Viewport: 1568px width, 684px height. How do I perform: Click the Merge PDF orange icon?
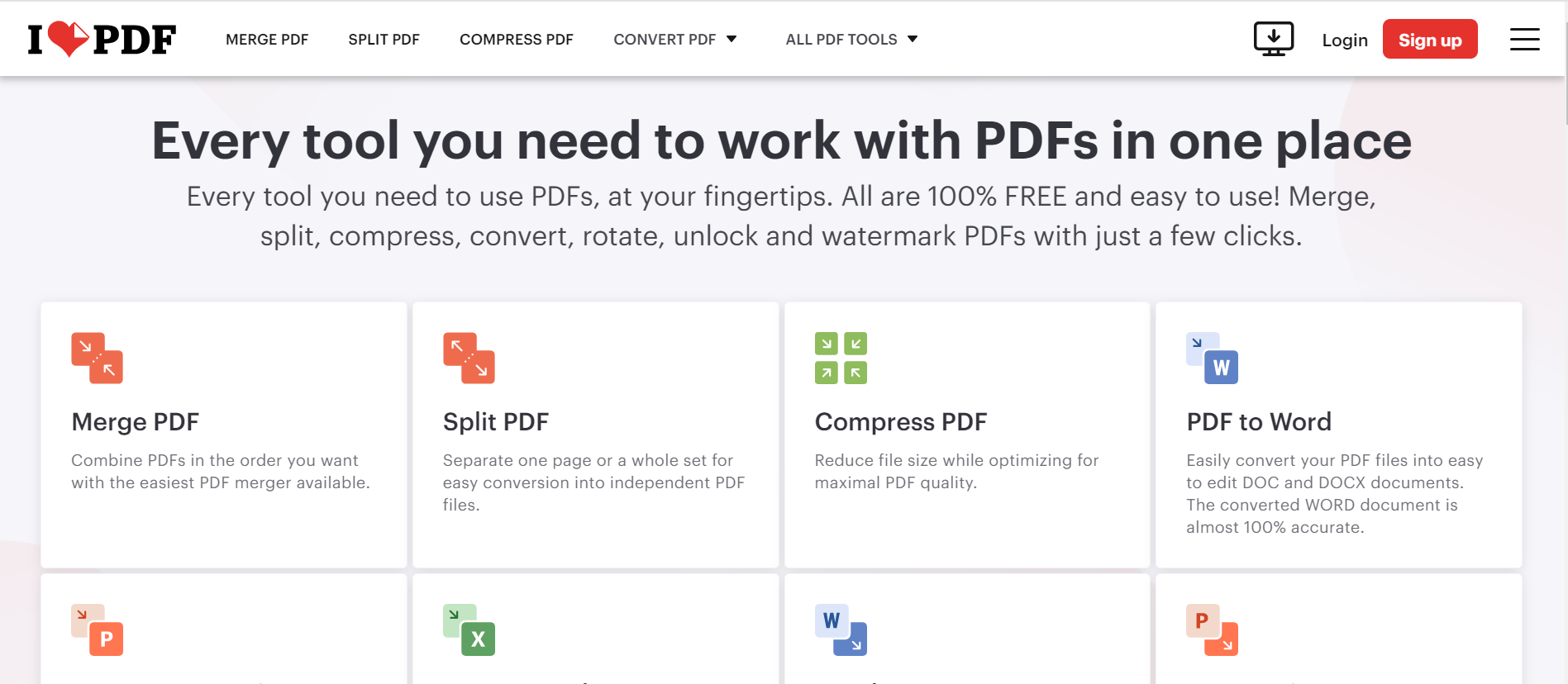tap(97, 358)
